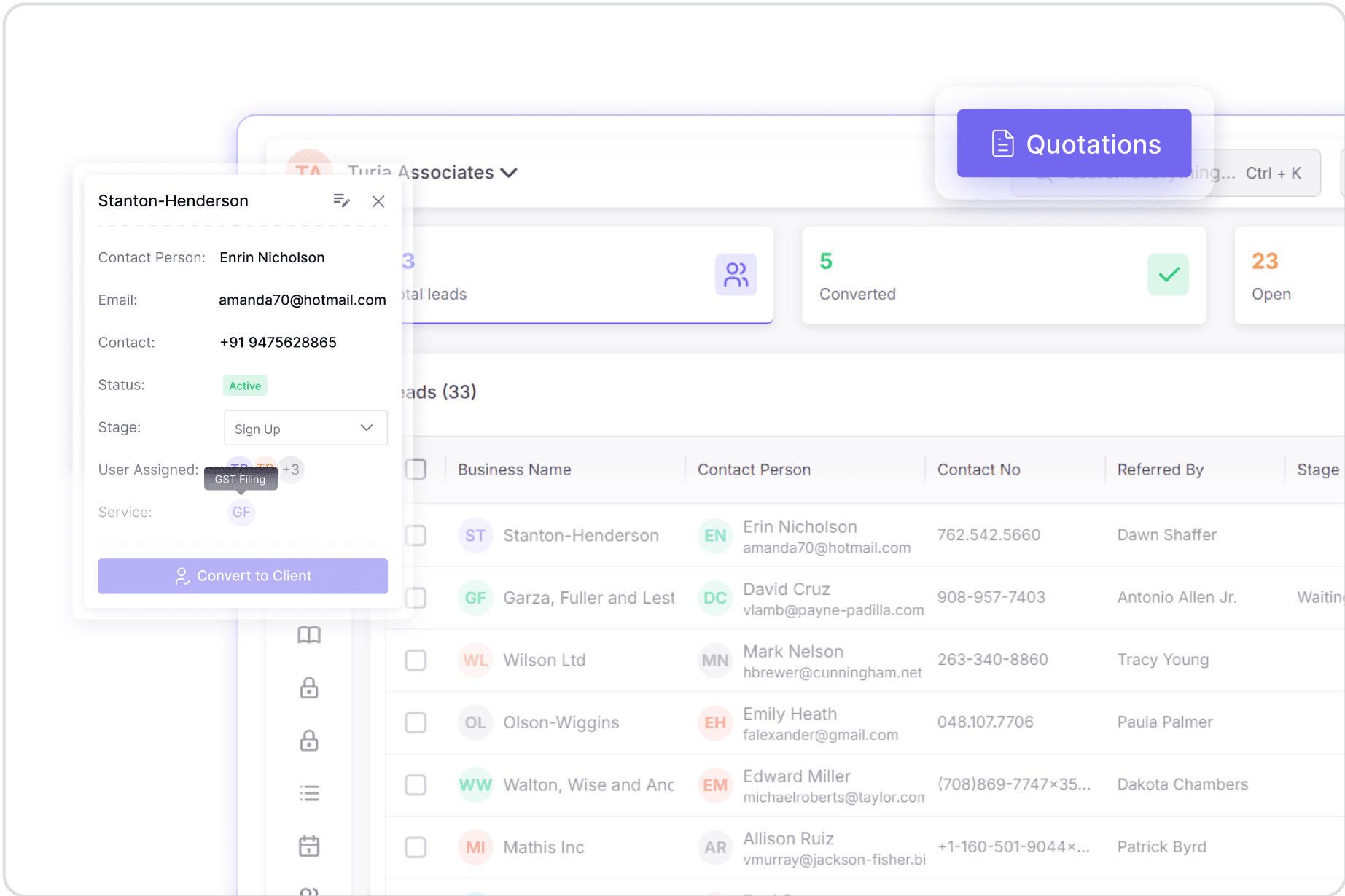
Task: Click the EH avatar for Emily Heath
Action: click(x=715, y=722)
